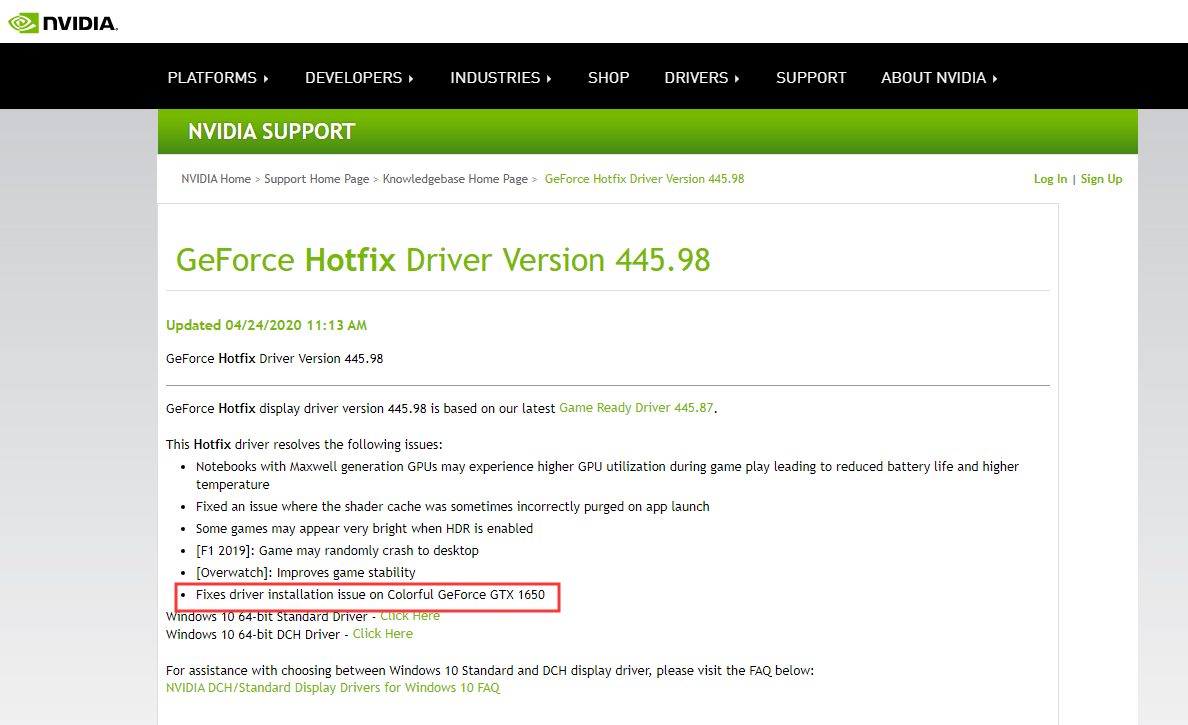
Task: Open the SUPPORT menu item
Action: (x=811, y=78)
